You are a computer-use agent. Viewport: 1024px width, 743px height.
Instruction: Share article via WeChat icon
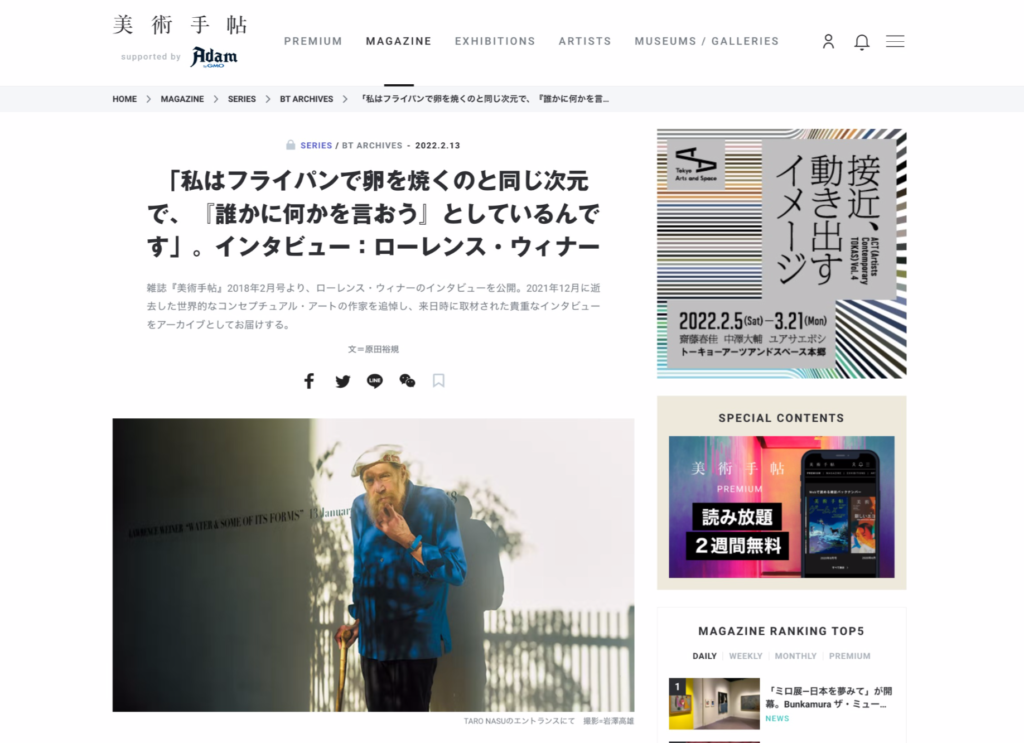pos(408,381)
